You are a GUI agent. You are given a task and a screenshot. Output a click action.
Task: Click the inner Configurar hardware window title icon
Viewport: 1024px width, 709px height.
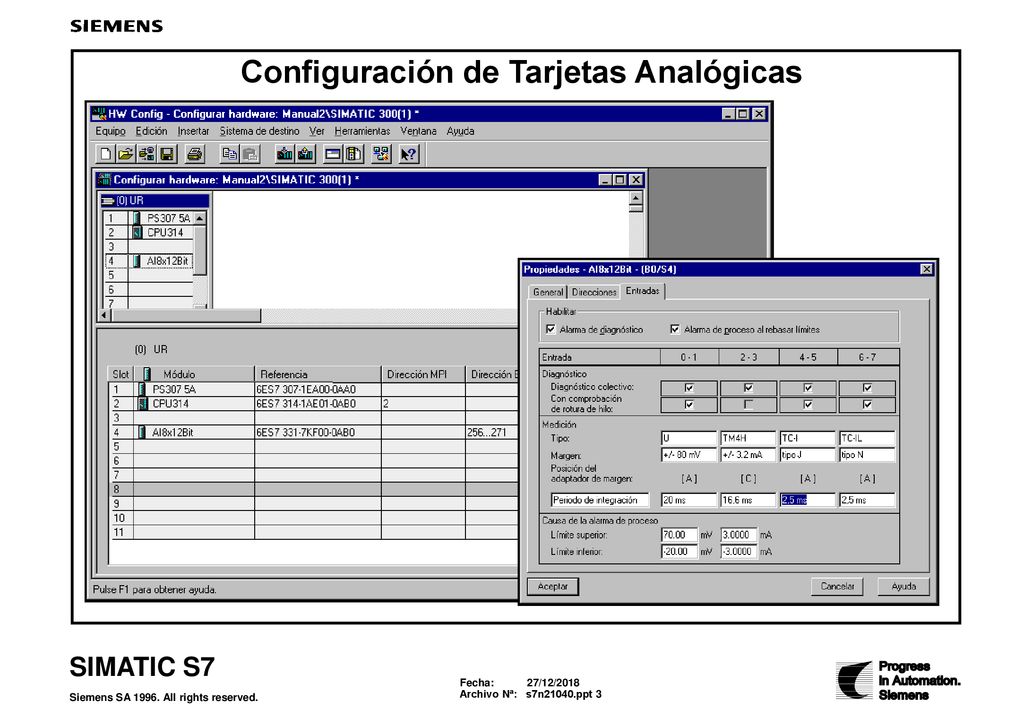coord(104,180)
